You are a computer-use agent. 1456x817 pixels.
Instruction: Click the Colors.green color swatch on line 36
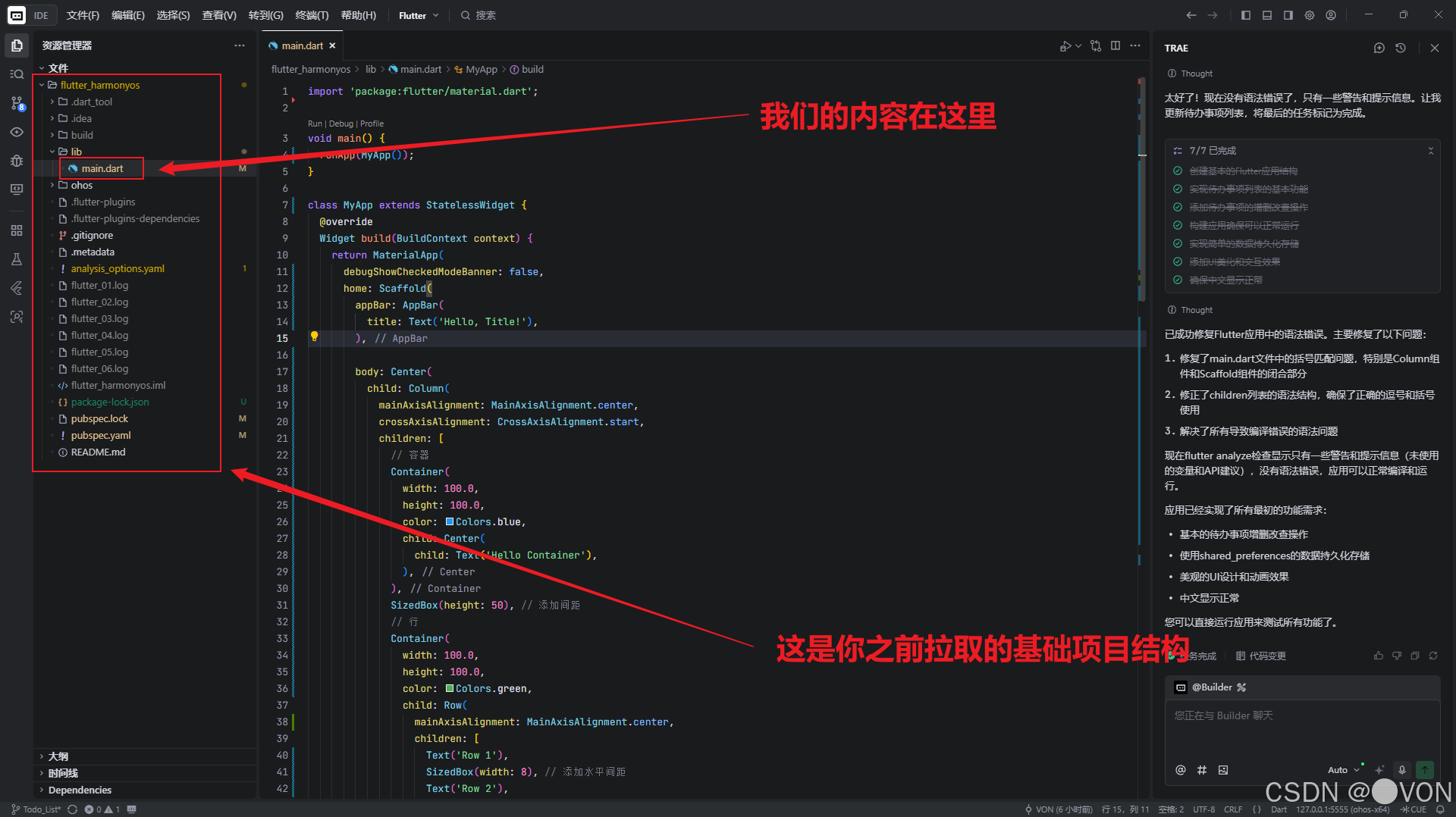pos(450,688)
